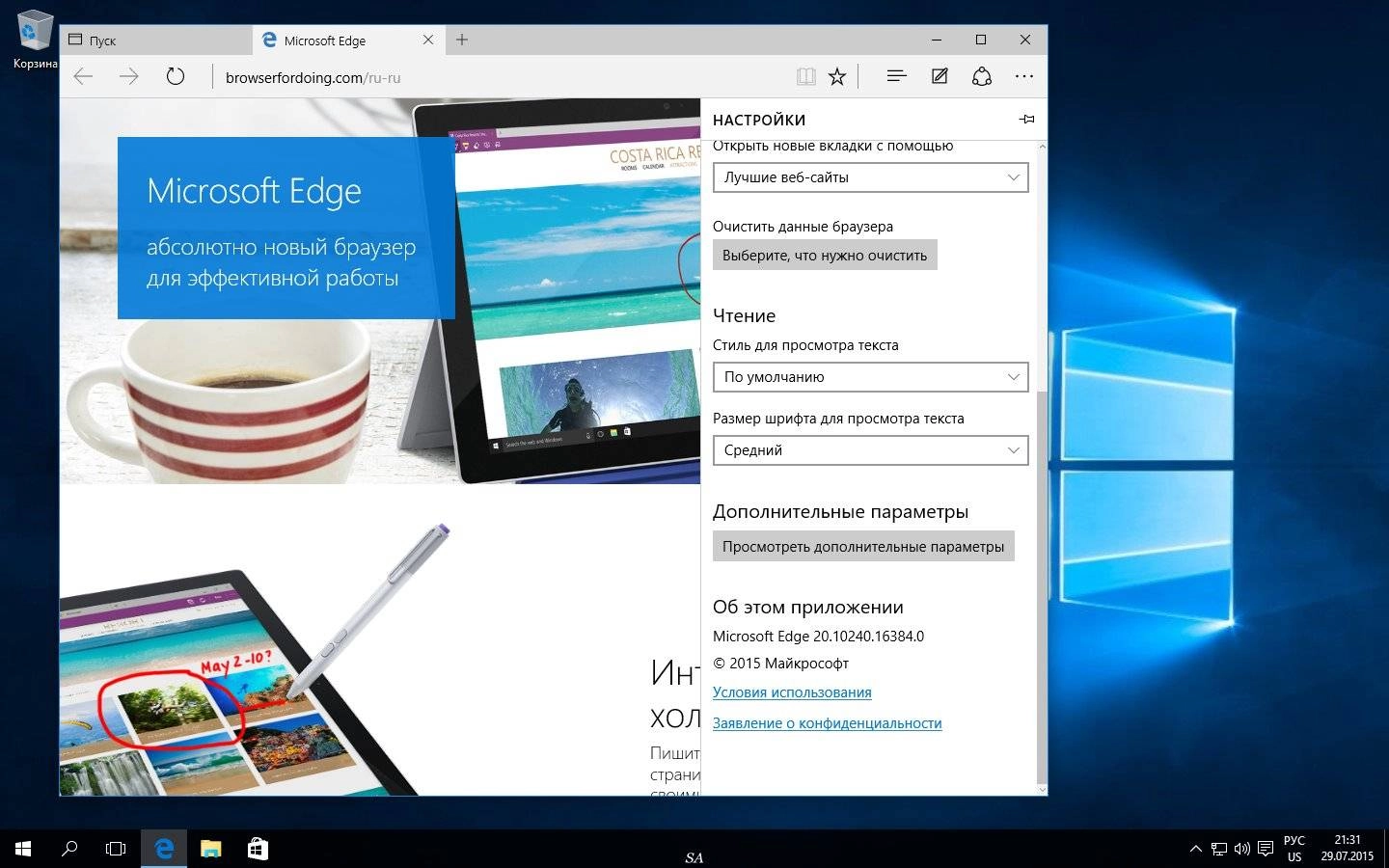The image size is (1389, 868).
Task: Close the Microsoft Edge tab
Action: pyautogui.click(x=428, y=40)
